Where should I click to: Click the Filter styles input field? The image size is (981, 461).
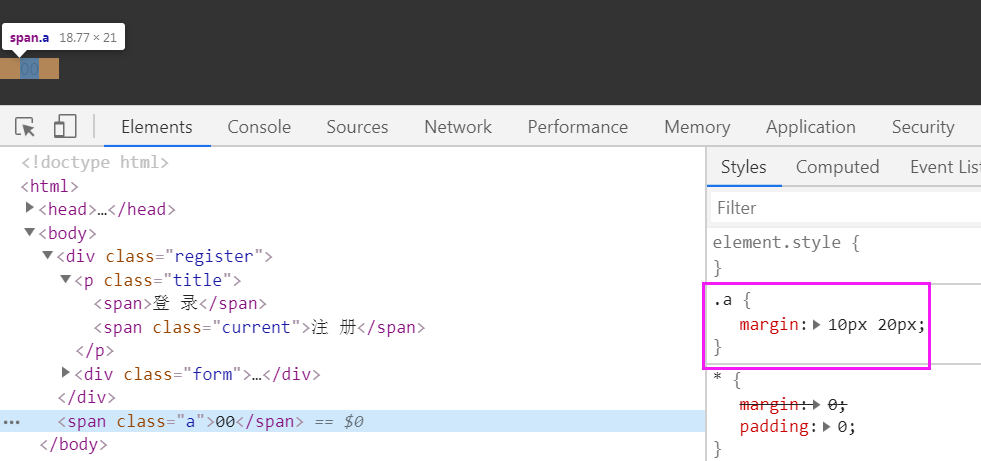[845, 208]
